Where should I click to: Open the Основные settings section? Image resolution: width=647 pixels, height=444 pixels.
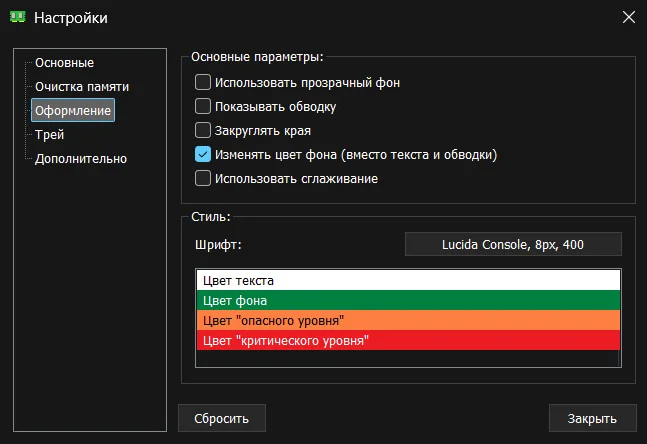[64, 63]
